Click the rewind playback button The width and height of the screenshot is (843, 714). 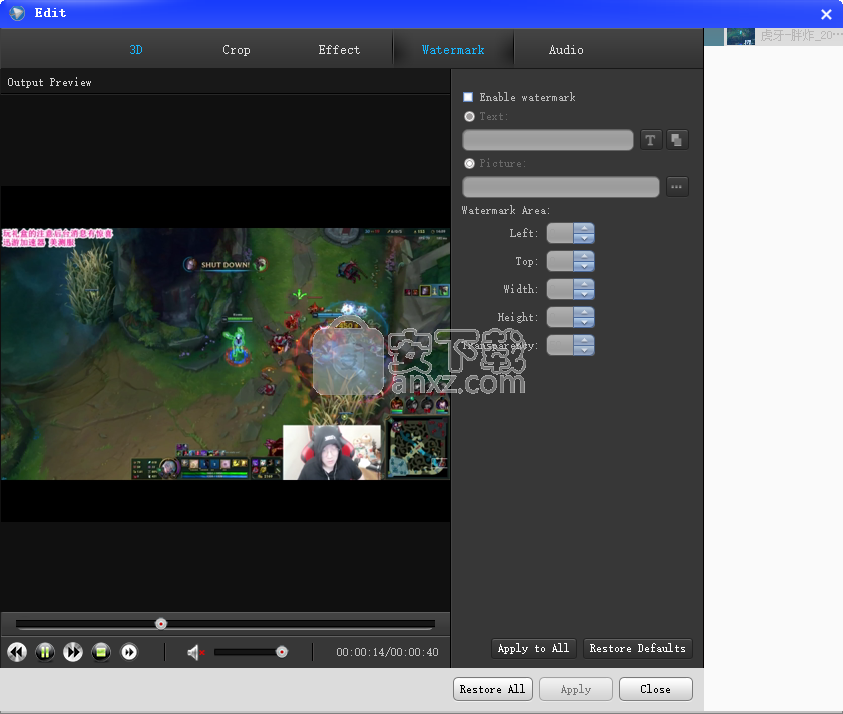click(x=17, y=652)
